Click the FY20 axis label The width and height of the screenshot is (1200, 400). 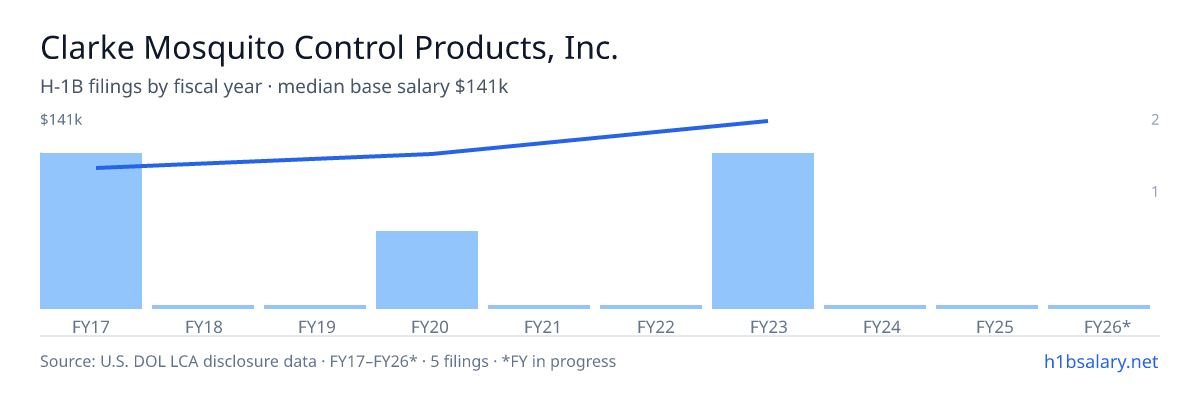pyautogui.click(x=427, y=327)
